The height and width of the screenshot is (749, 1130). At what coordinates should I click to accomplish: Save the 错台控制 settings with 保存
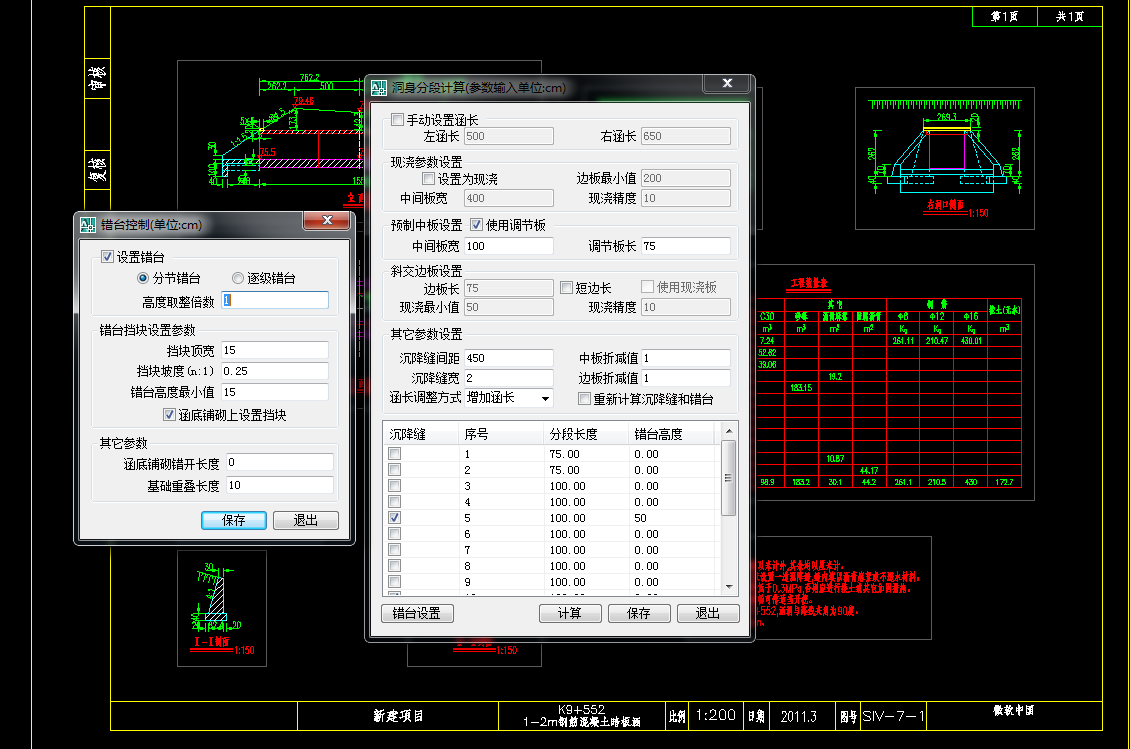[x=233, y=520]
